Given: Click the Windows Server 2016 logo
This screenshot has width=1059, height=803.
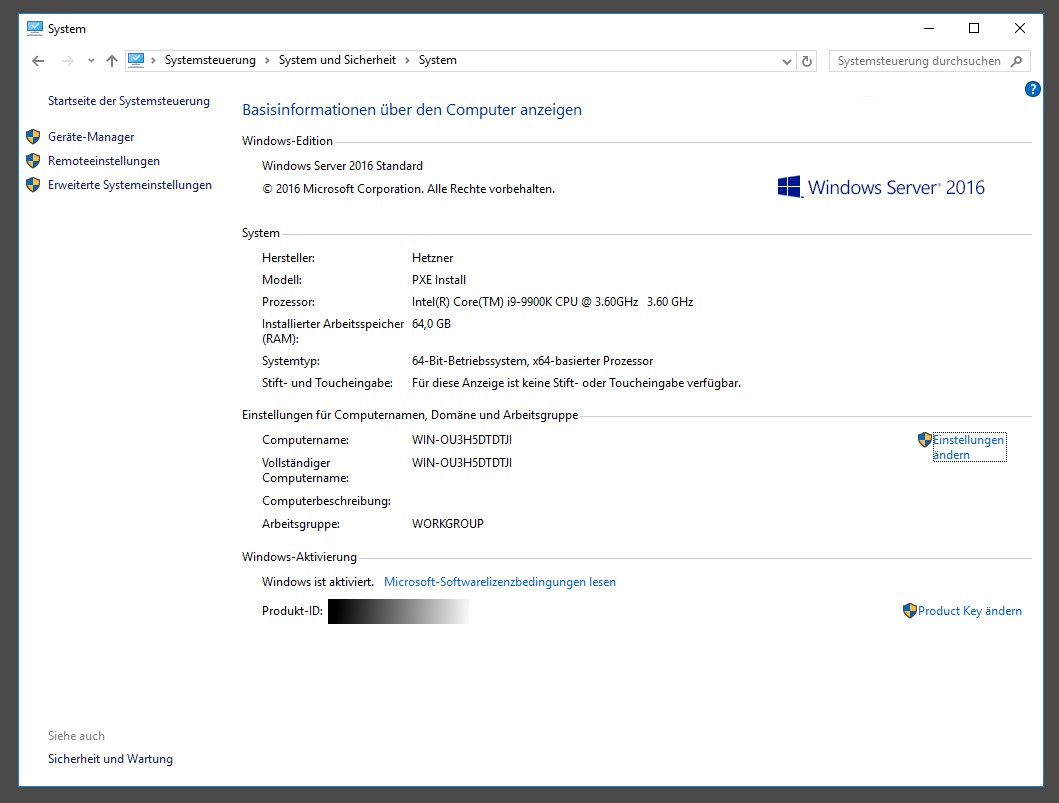Looking at the screenshot, I should tap(881, 187).
